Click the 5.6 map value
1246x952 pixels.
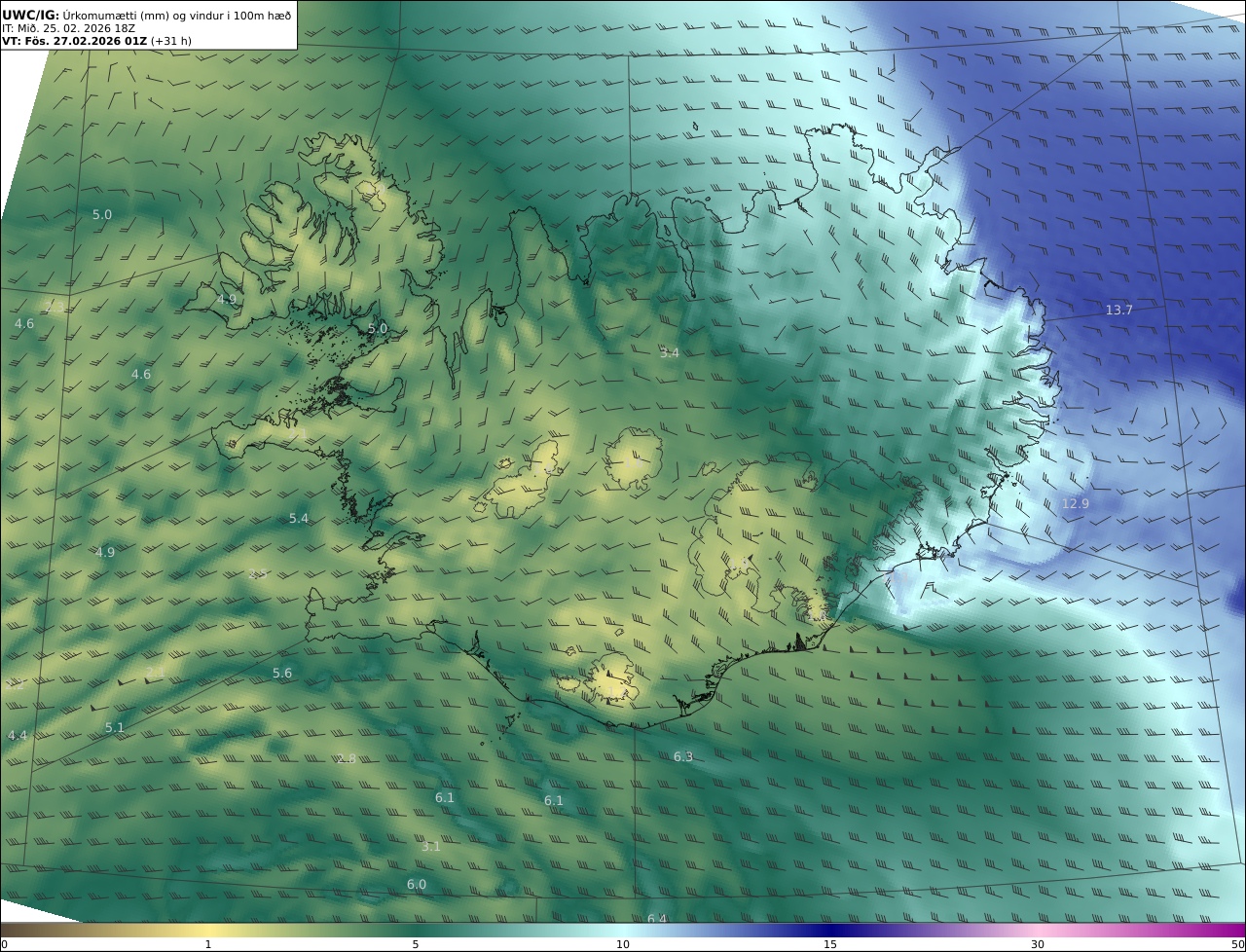[282, 673]
